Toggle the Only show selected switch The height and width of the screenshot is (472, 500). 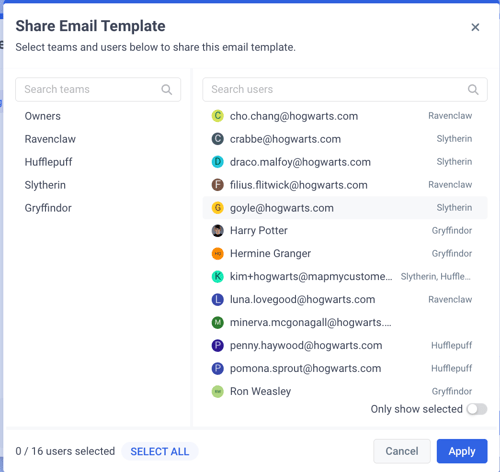click(477, 409)
